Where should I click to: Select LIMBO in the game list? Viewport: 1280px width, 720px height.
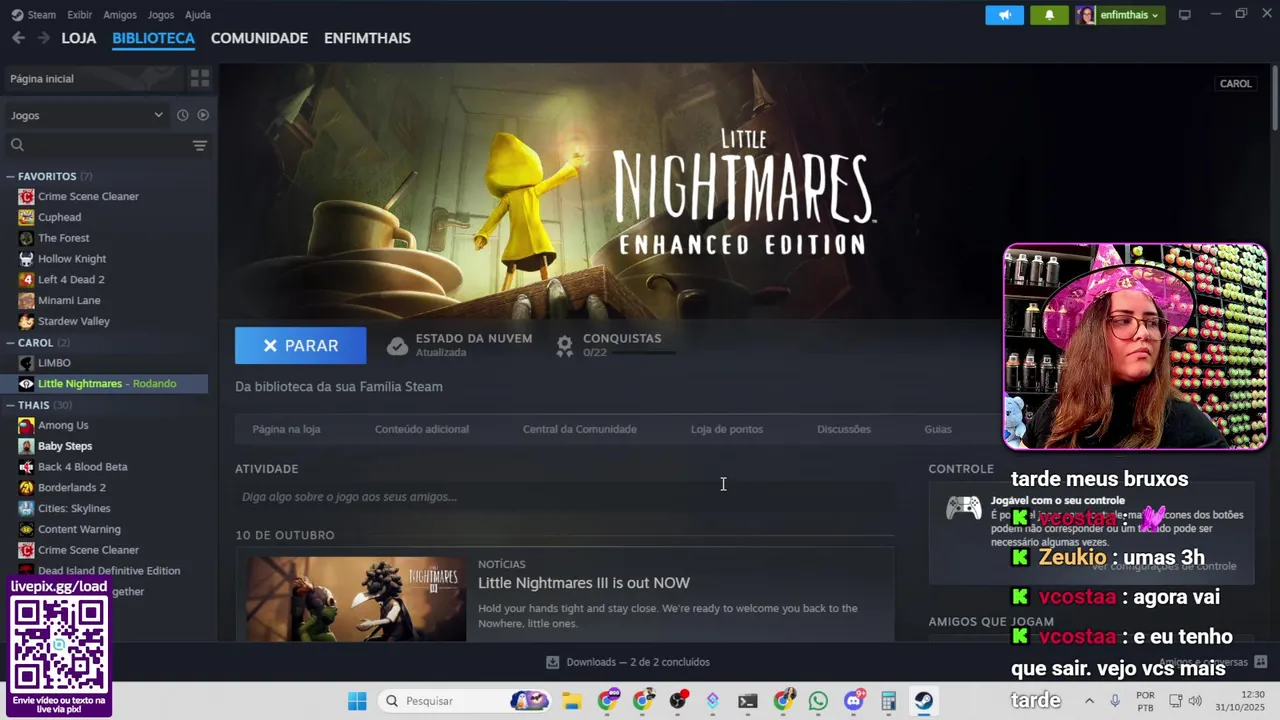(x=54, y=363)
